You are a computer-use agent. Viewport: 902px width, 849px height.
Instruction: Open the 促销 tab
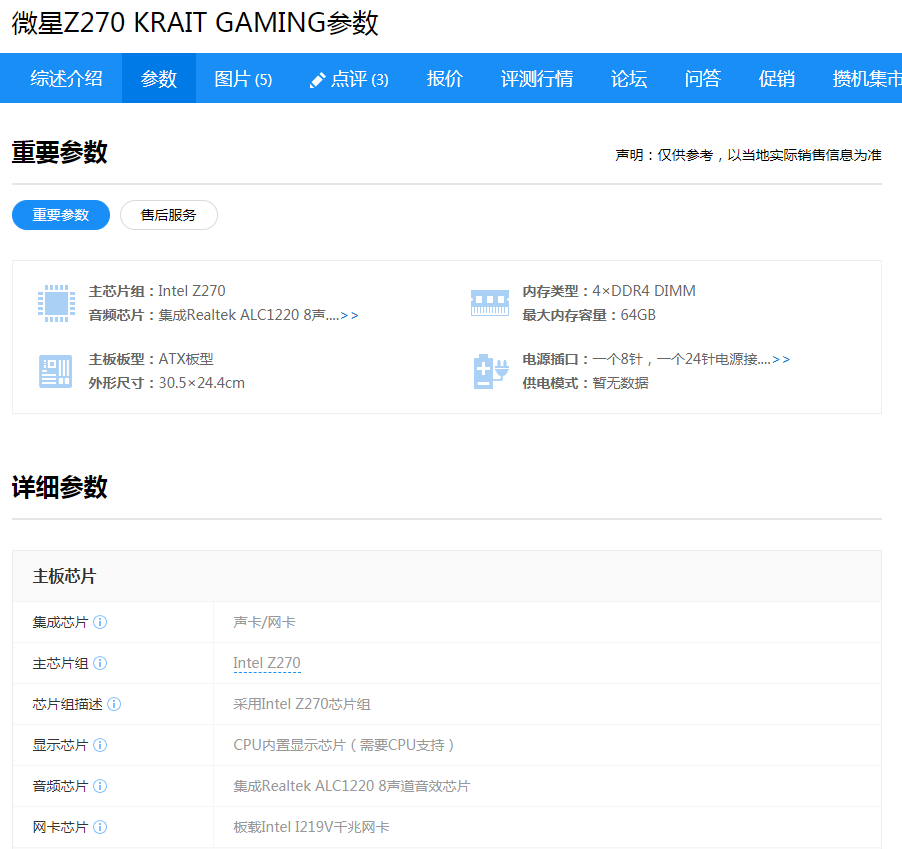(x=777, y=78)
